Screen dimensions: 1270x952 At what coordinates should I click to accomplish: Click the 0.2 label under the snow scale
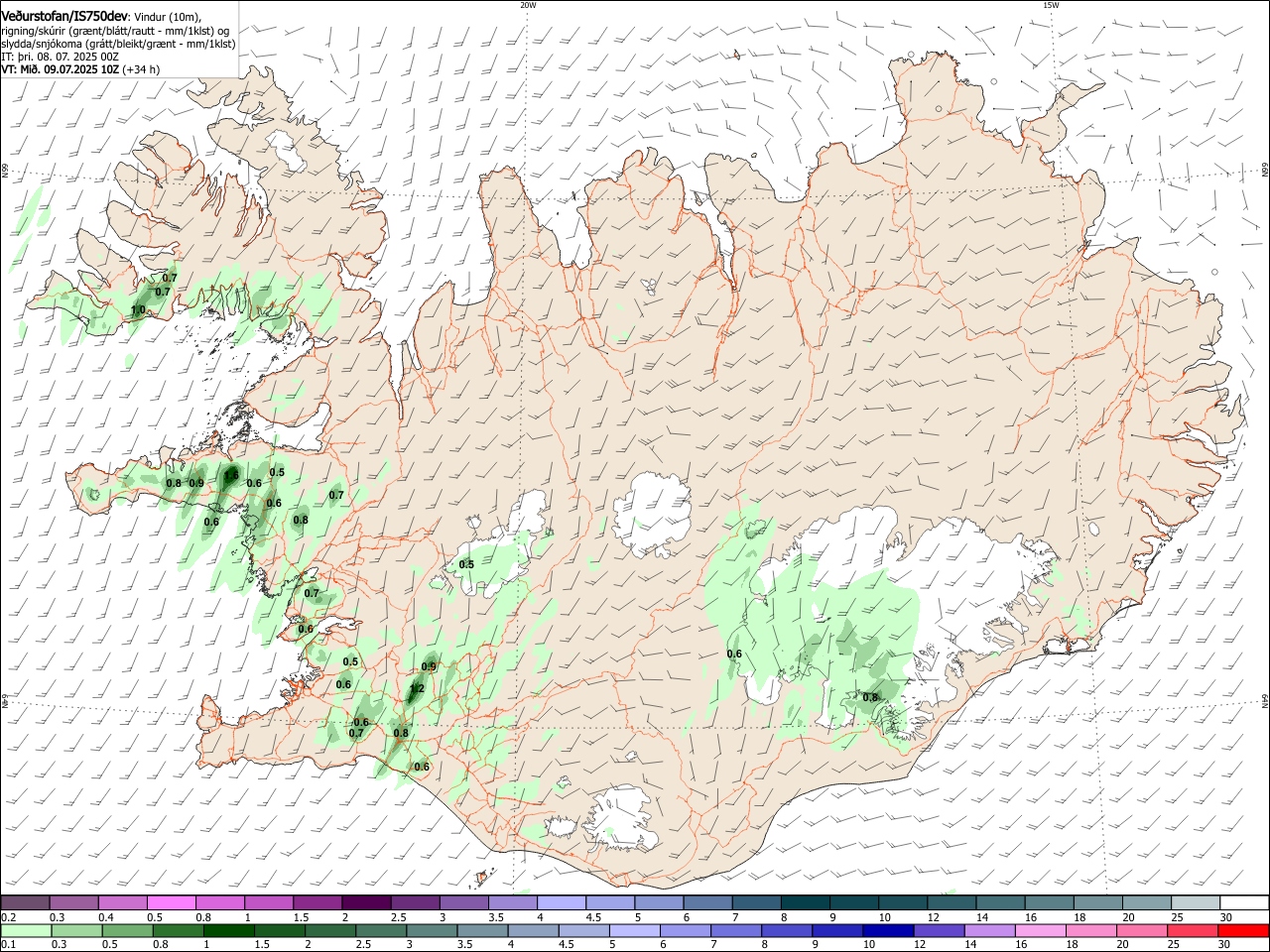(x=8, y=917)
